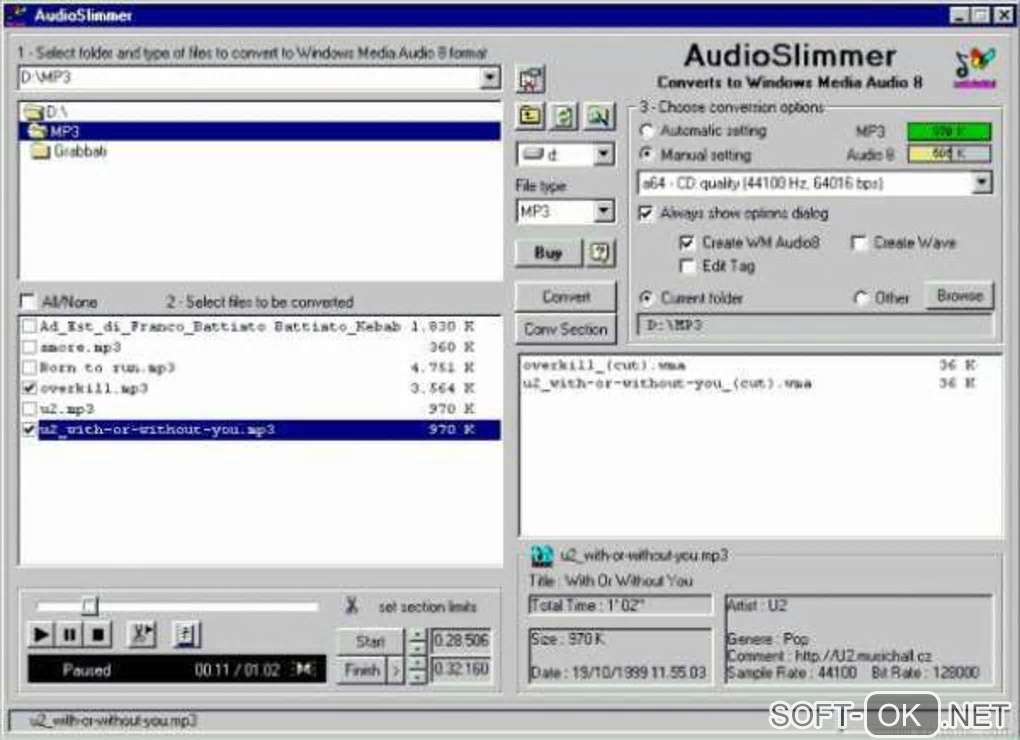Open the a64 CD quality preset dropdown
Viewport: 1020px width, 740px height.
982,183
